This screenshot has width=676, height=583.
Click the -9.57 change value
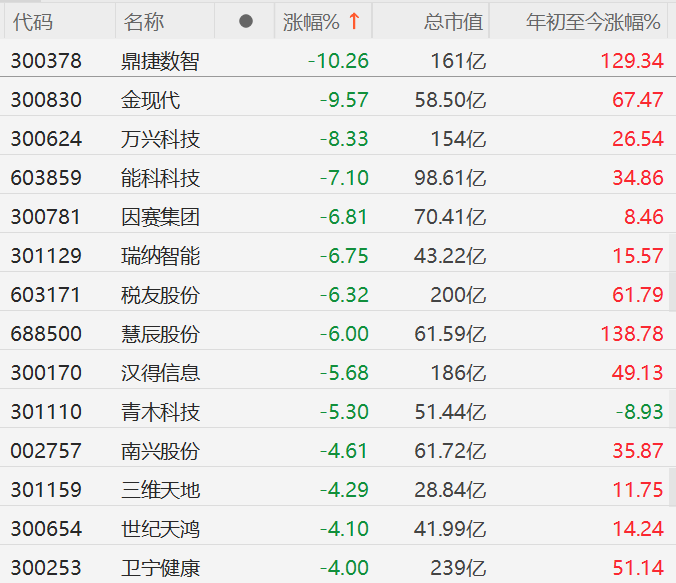click(344, 100)
